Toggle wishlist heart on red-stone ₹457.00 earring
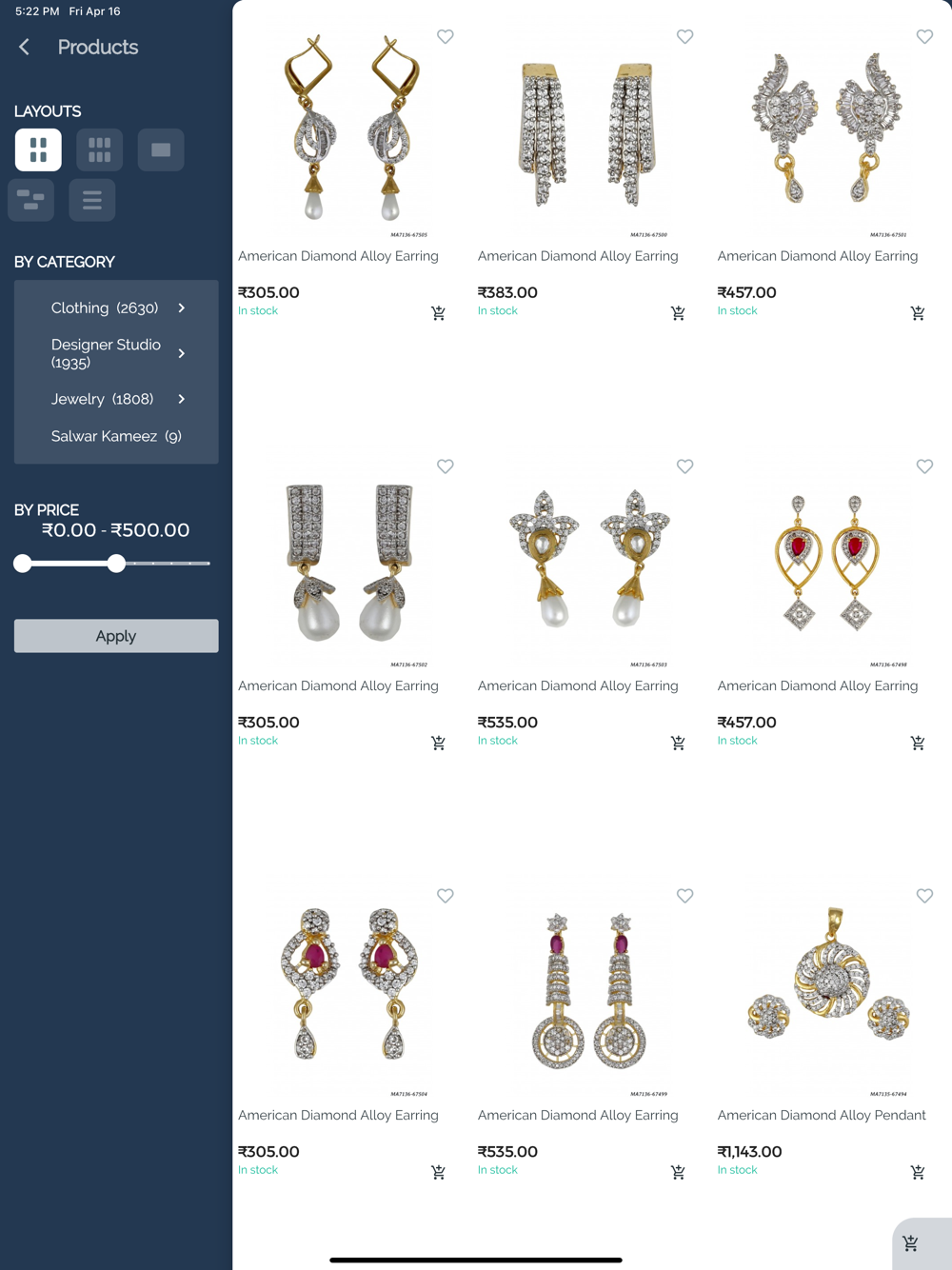Viewport: 952px width, 1270px height. coord(924,466)
